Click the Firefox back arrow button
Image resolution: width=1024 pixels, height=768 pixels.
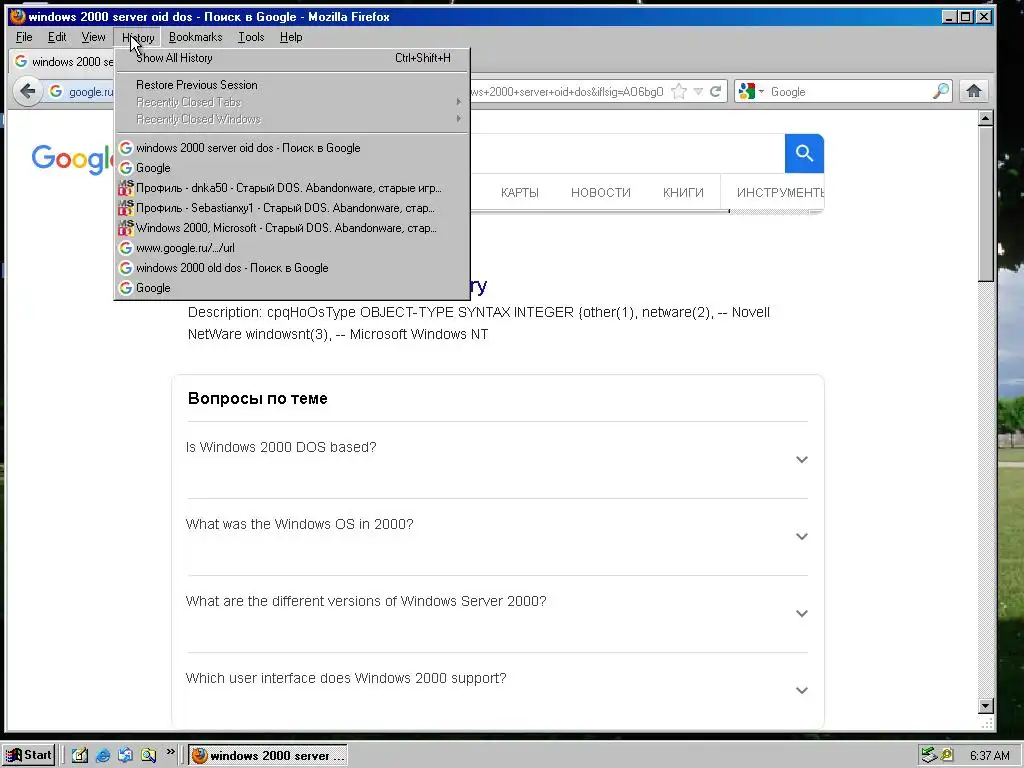click(27, 91)
